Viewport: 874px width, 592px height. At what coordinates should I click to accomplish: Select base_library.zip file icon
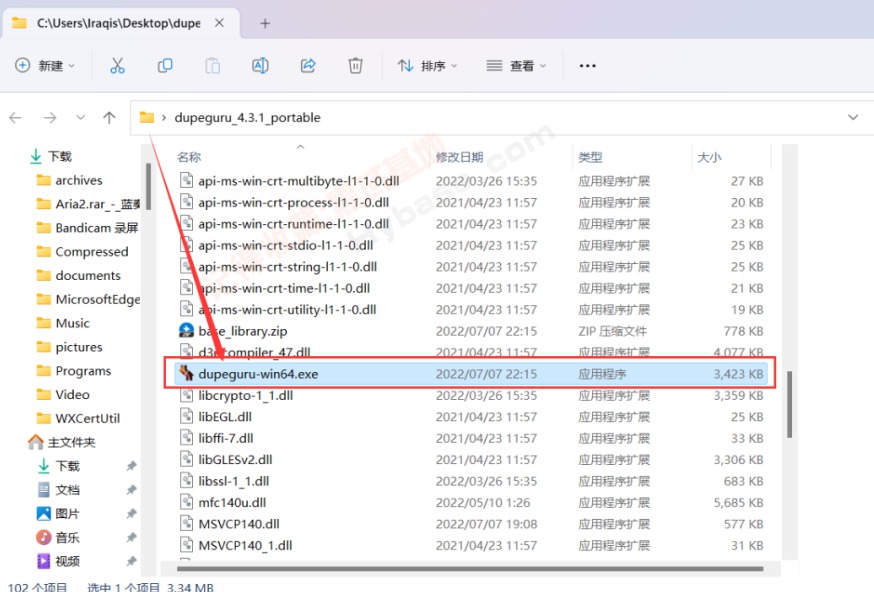click(x=186, y=331)
